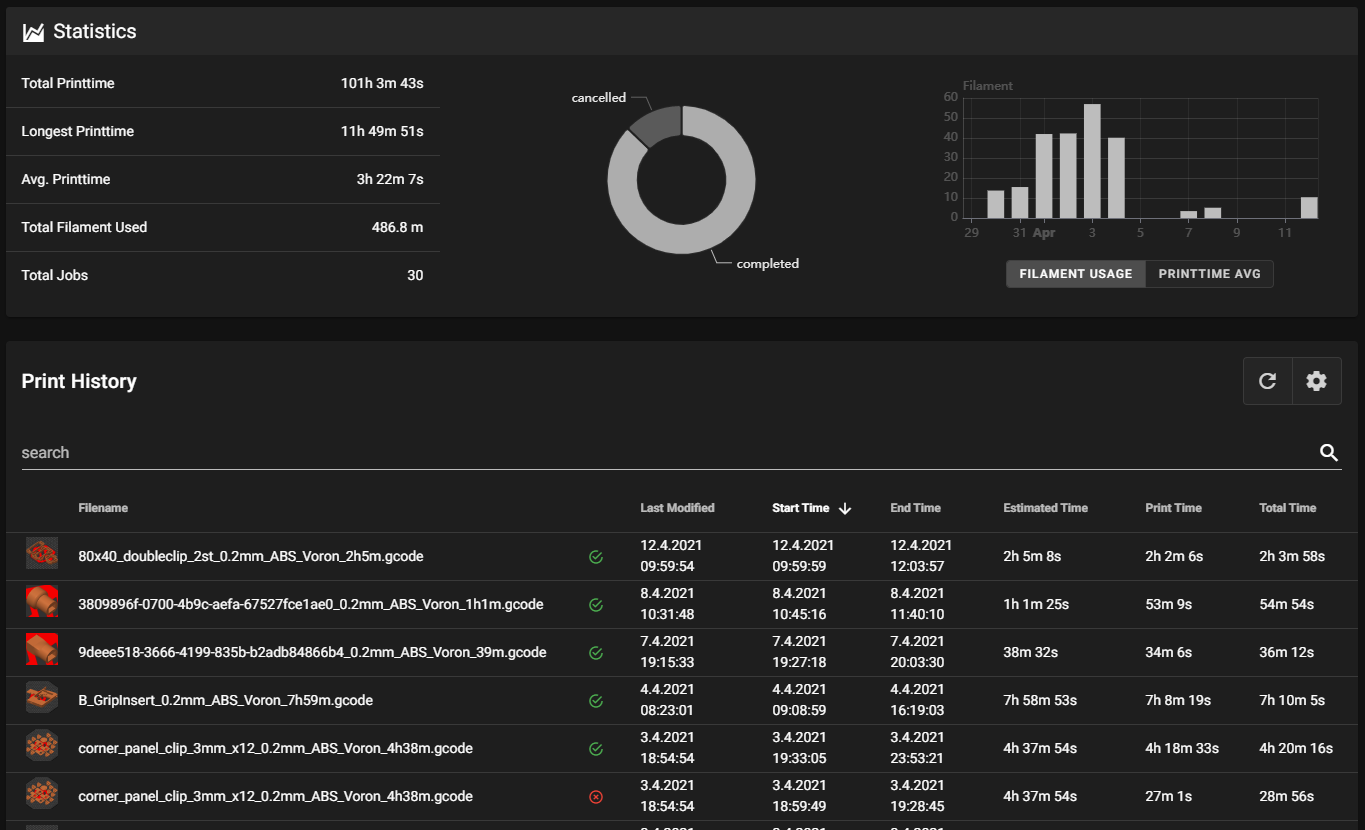This screenshot has width=1365, height=830.
Task: Switch chart to Printtime Avg
Action: [x=1209, y=274]
